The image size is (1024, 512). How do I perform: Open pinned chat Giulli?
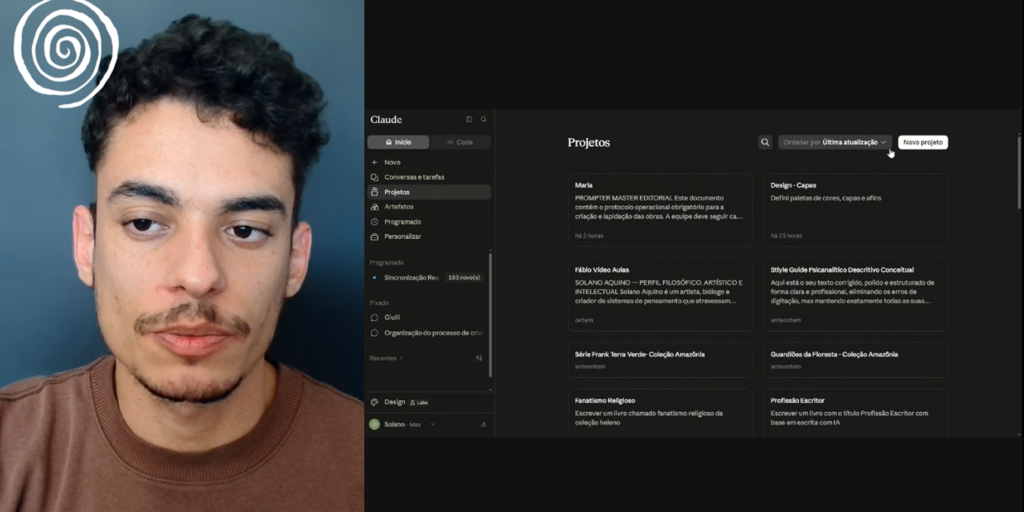point(427,317)
